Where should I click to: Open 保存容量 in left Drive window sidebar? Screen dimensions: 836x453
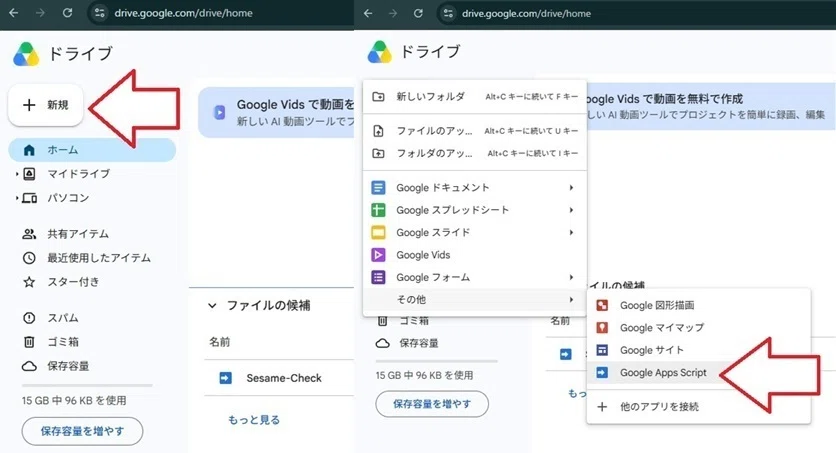tap(68, 366)
